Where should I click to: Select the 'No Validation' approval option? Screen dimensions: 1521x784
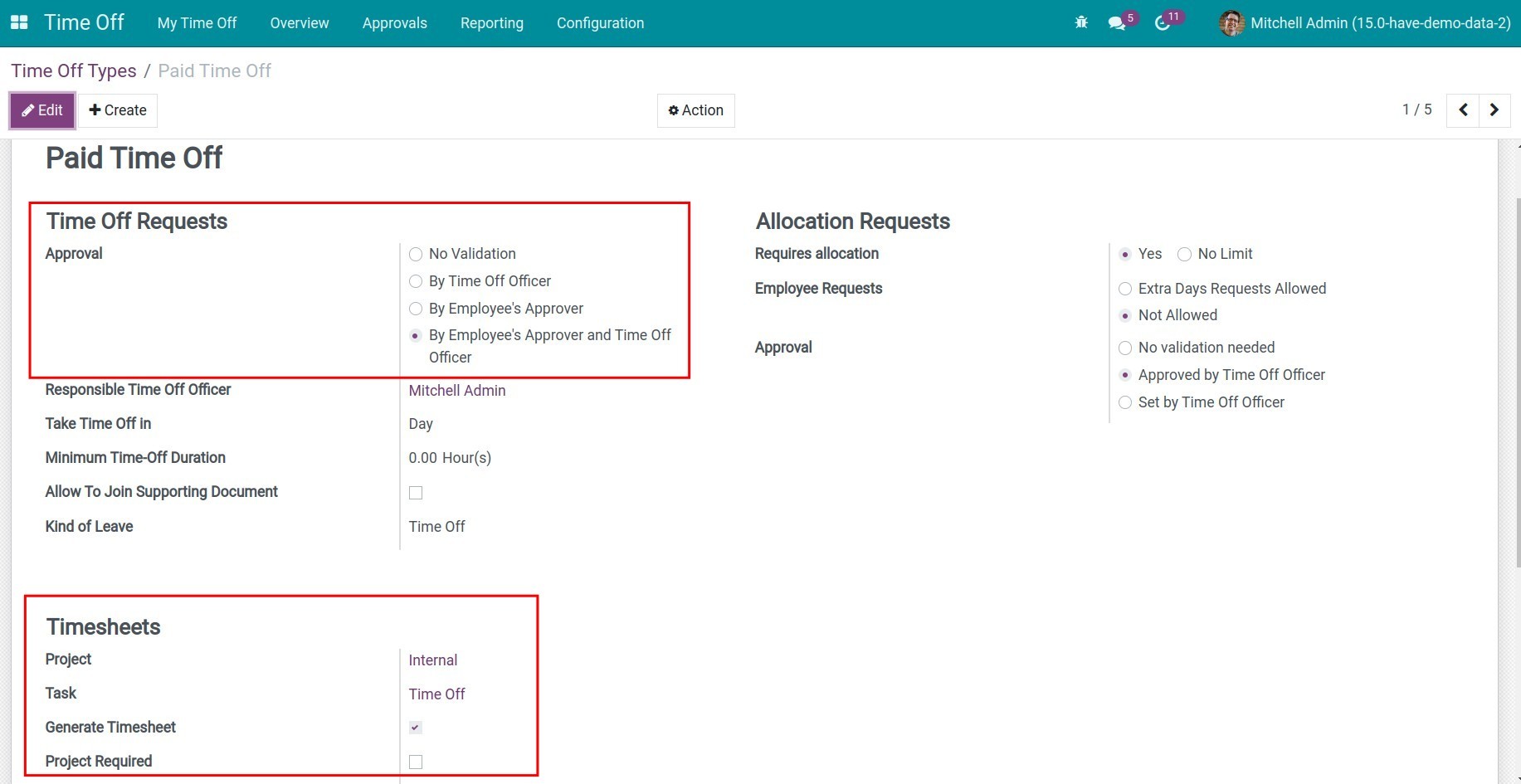tap(415, 254)
